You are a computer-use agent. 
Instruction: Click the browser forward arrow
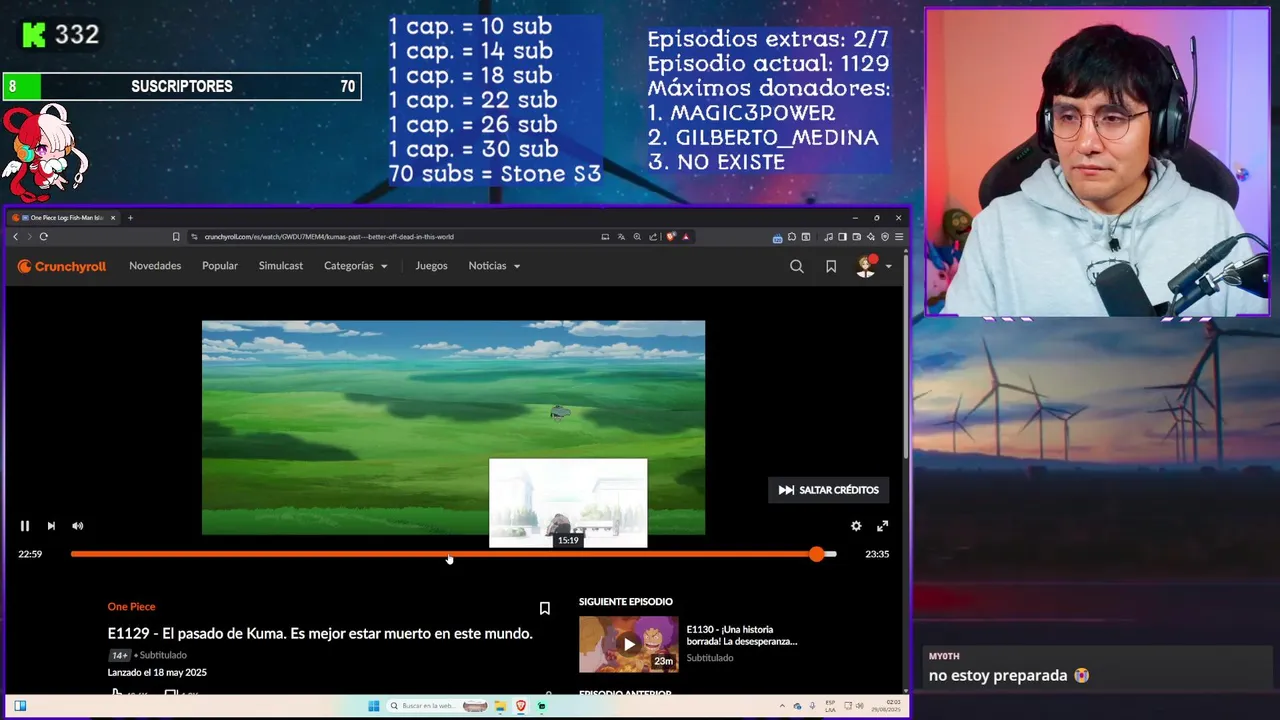pos(29,237)
